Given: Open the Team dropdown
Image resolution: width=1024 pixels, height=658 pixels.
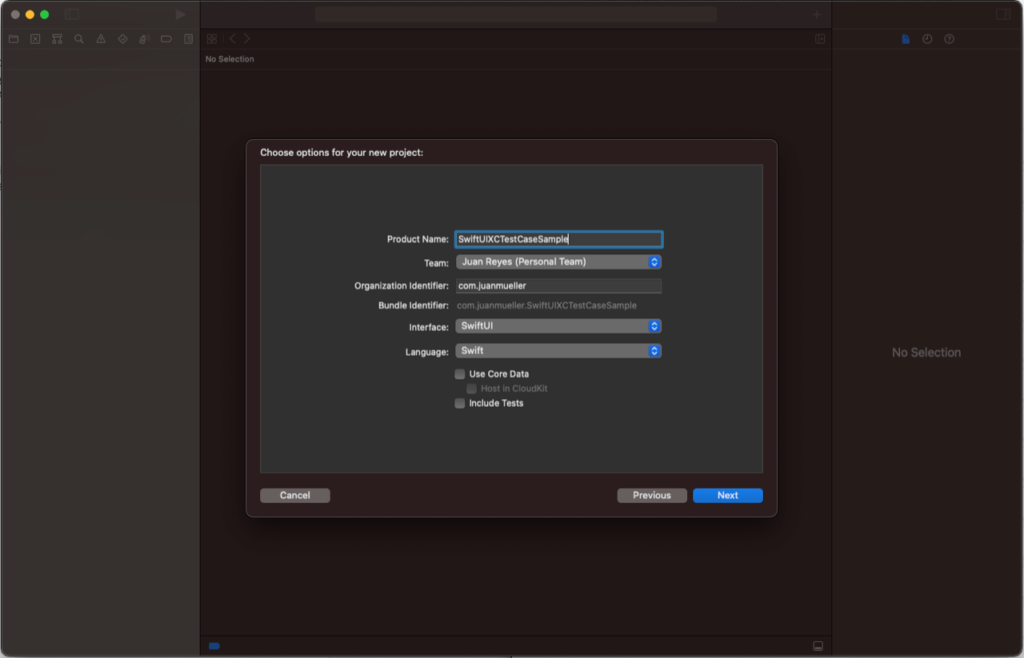Looking at the screenshot, I should (558, 262).
